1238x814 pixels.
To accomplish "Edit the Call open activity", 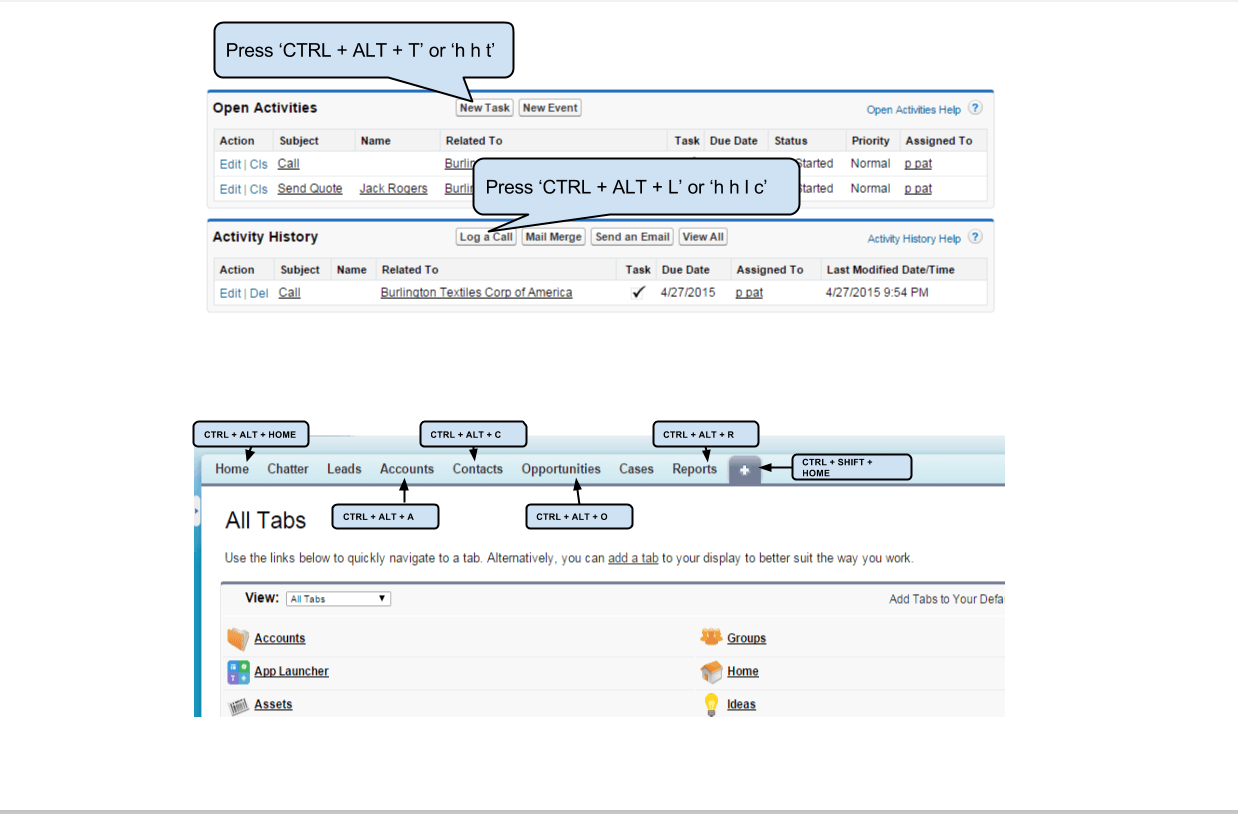I will click(230, 164).
